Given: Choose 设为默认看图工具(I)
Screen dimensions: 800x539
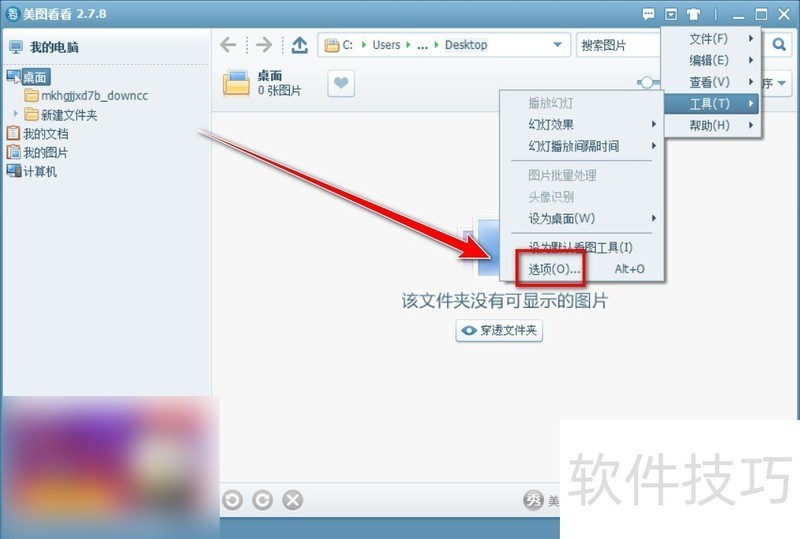Looking at the screenshot, I should point(582,247).
